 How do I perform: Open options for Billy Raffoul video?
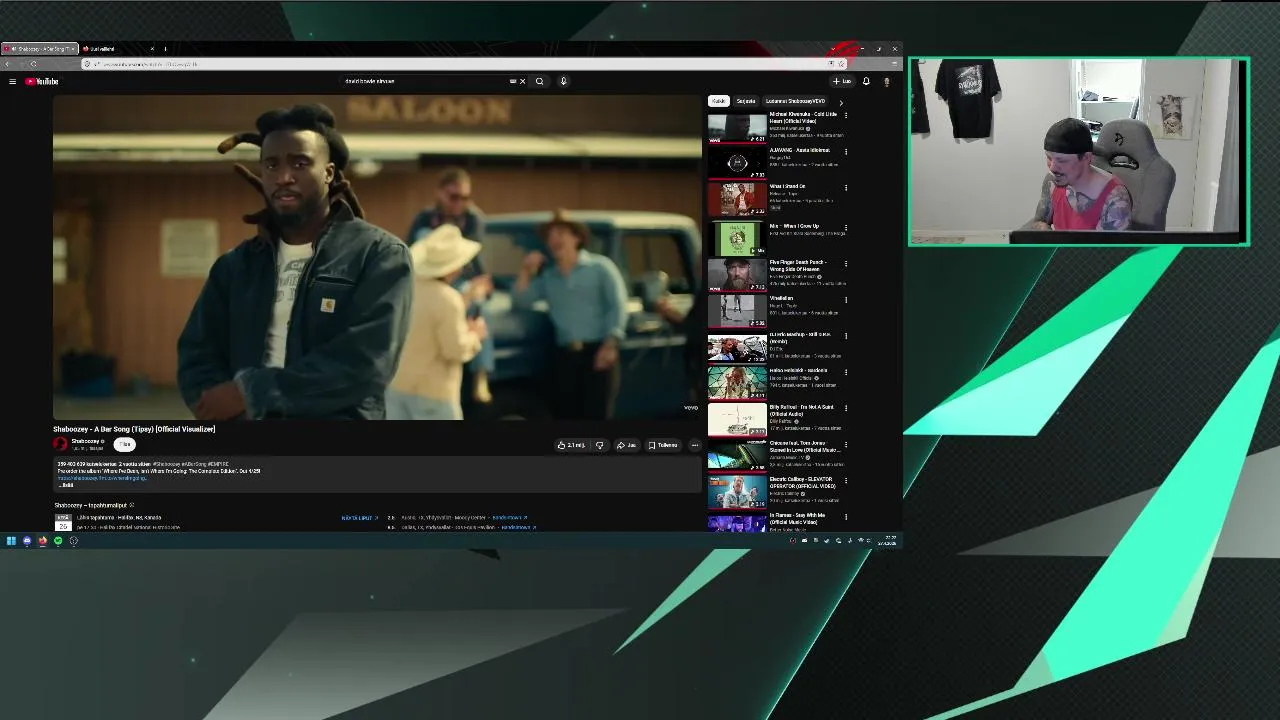846,408
